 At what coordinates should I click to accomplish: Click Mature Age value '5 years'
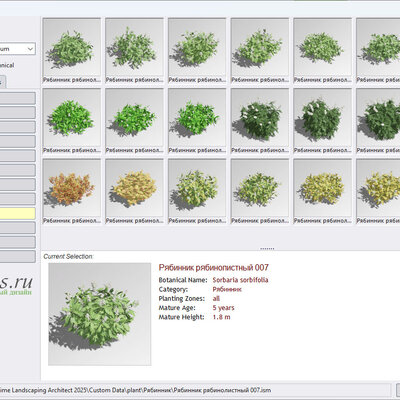223,308
